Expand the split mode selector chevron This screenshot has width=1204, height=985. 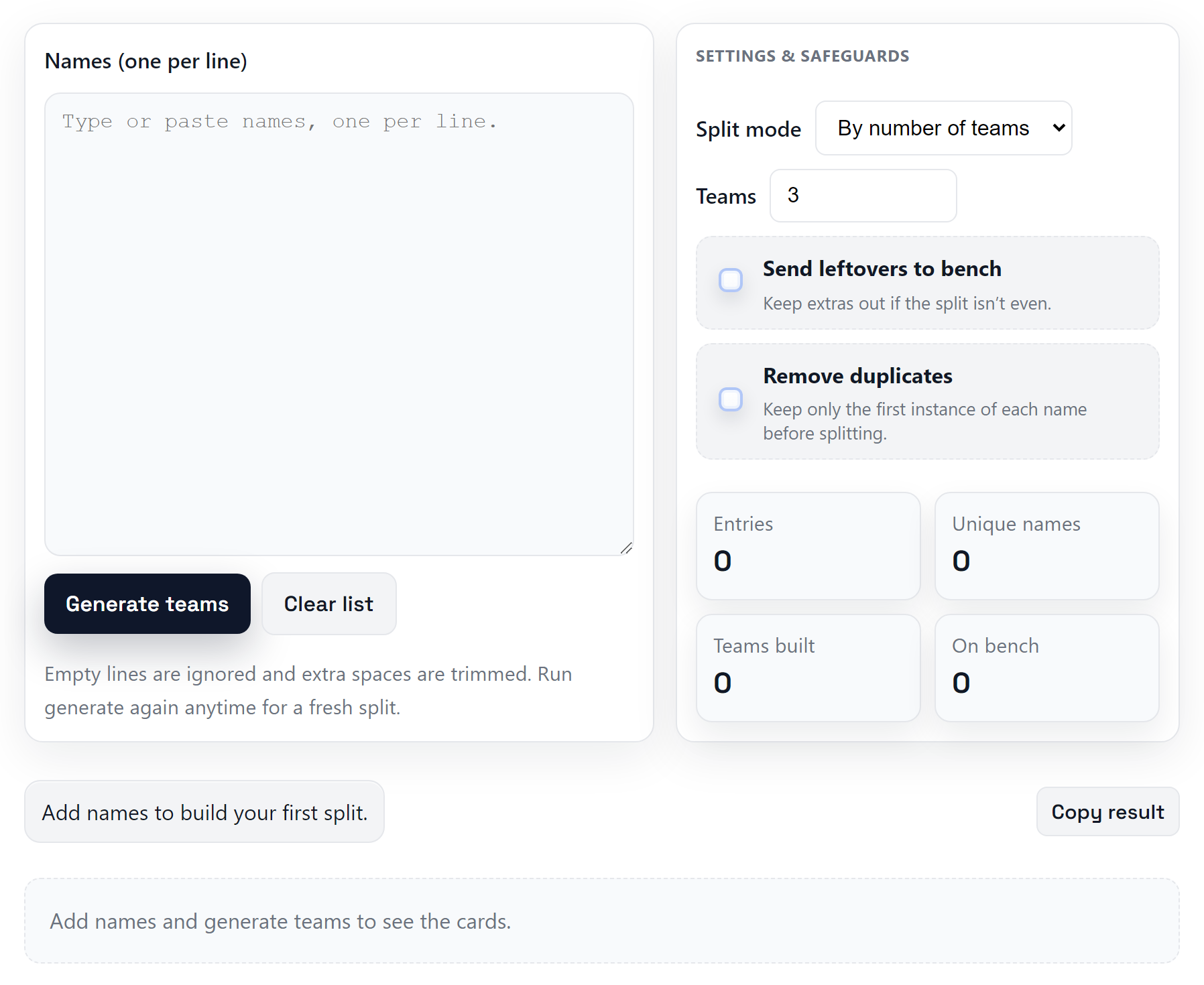pyautogui.click(x=1058, y=128)
